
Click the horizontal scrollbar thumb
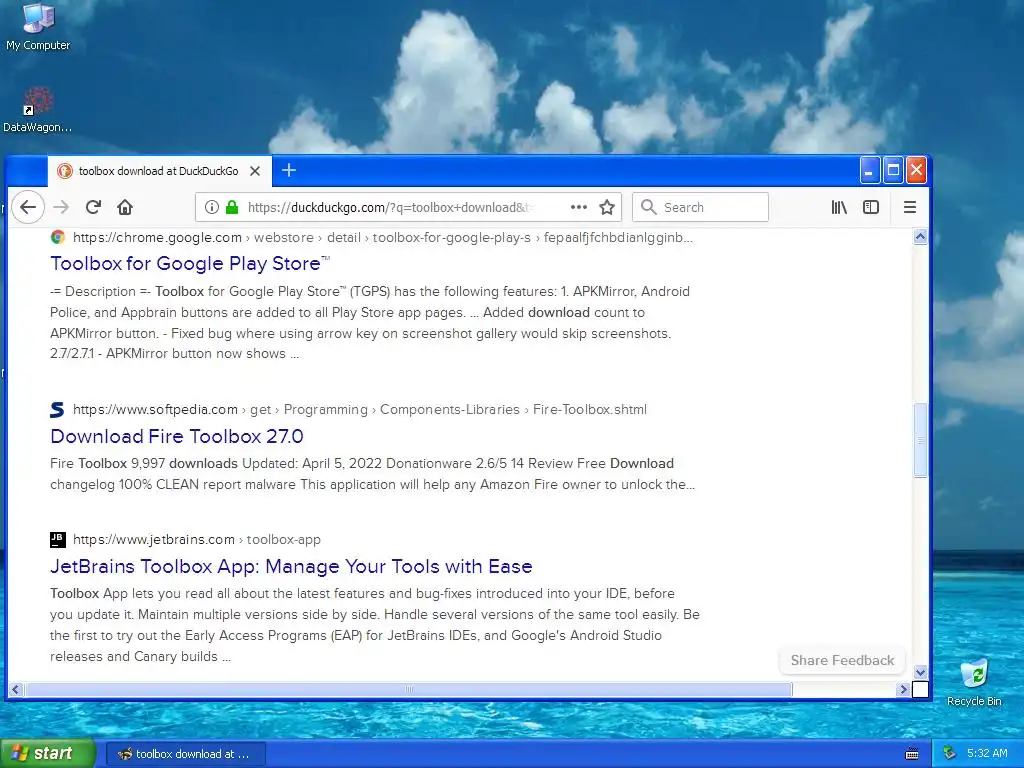[409, 689]
